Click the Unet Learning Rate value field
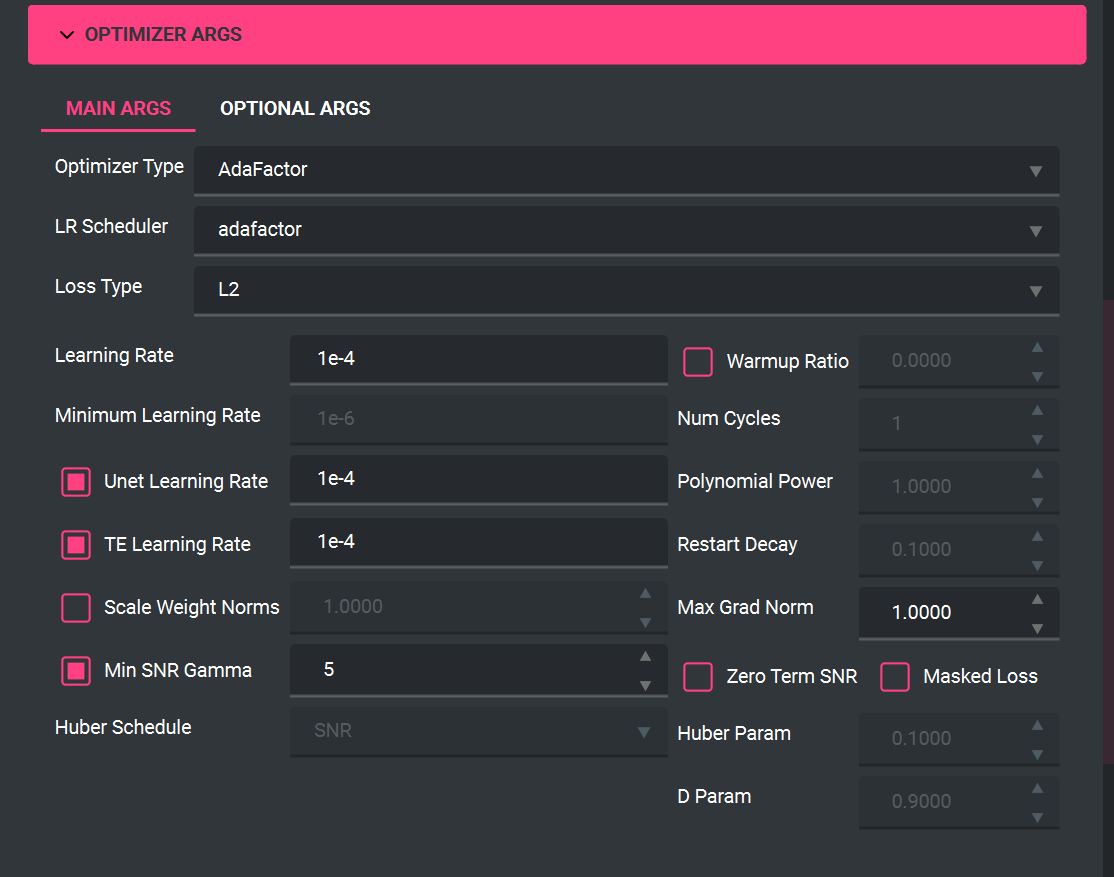The image size is (1114, 877). (x=478, y=479)
